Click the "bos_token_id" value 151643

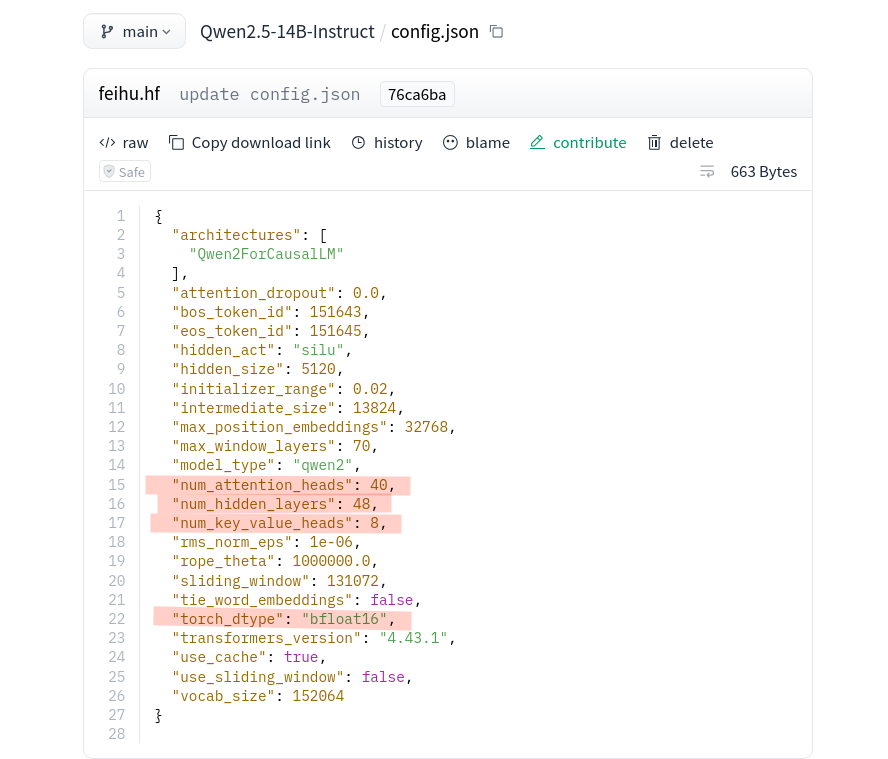pos(335,312)
